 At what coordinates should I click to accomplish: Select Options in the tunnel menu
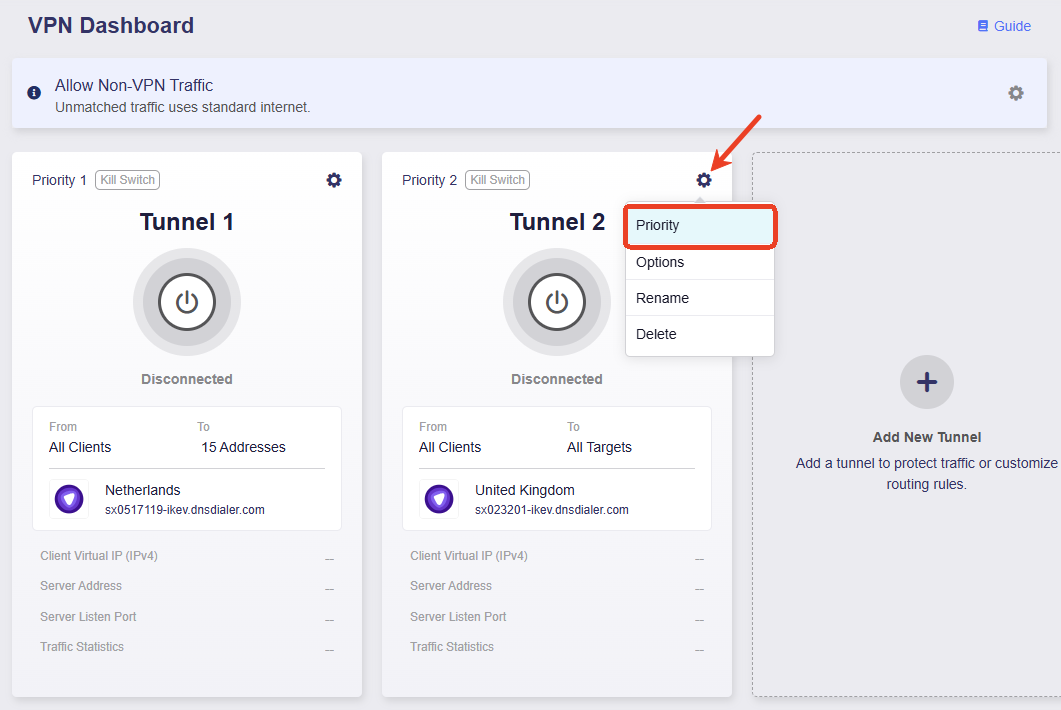click(700, 262)
